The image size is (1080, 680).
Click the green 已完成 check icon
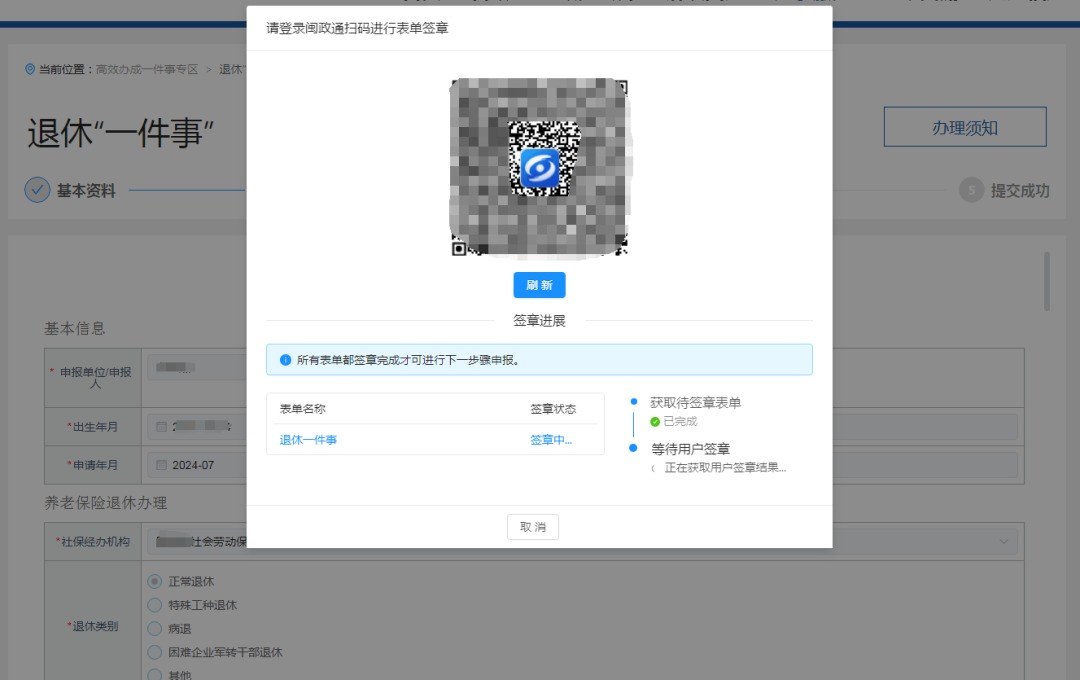coord(655,422)
